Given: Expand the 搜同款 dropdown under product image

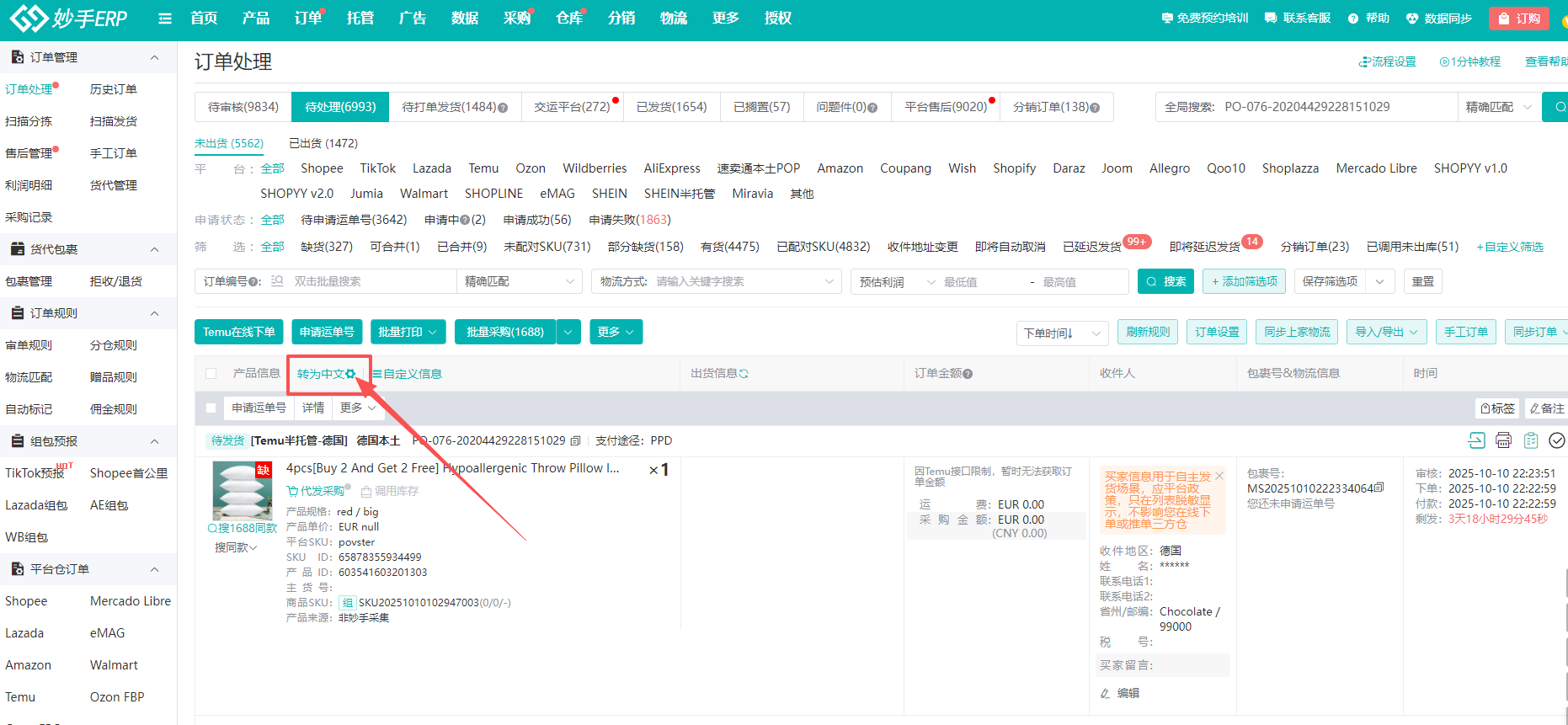Looking at the screenshot, I should tap(236, 547).
